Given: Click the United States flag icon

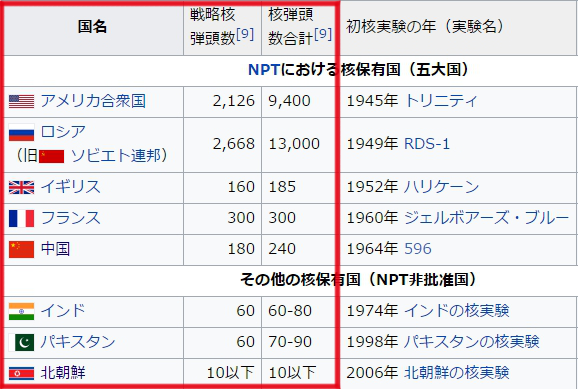Looking at the screenshot, I should 21,101.
